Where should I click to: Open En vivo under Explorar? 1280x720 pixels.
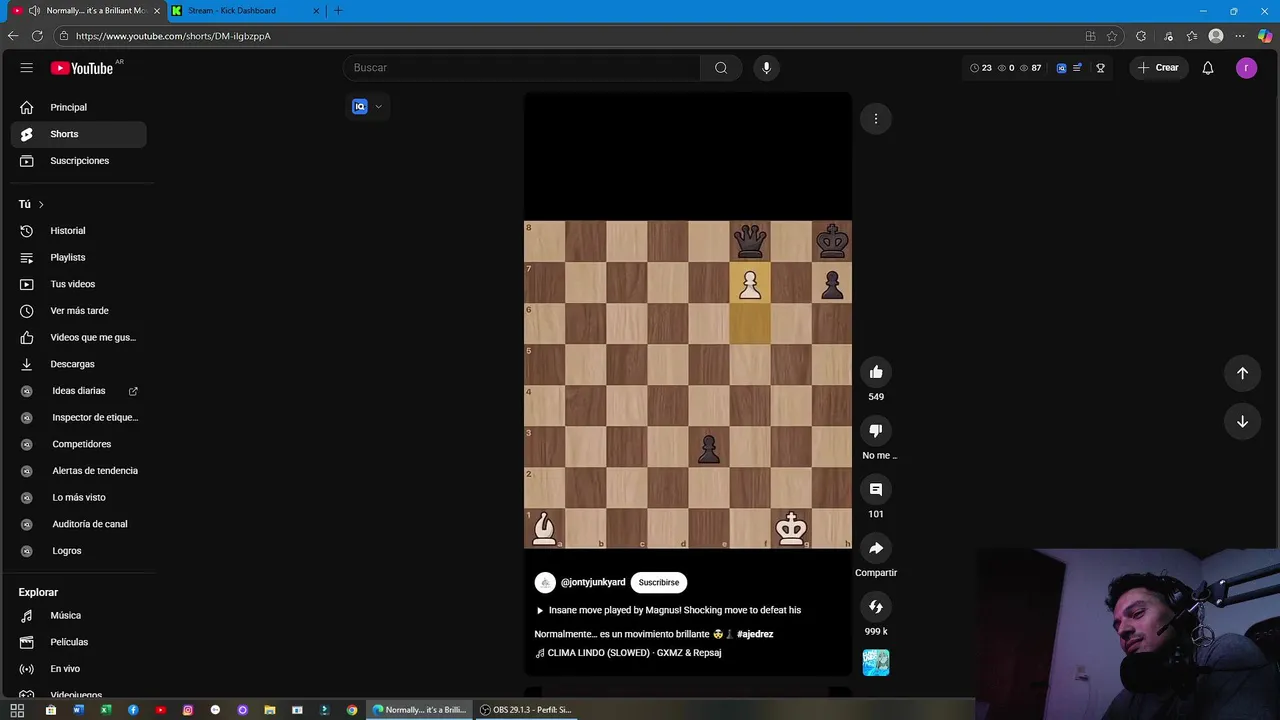[78, 669]
